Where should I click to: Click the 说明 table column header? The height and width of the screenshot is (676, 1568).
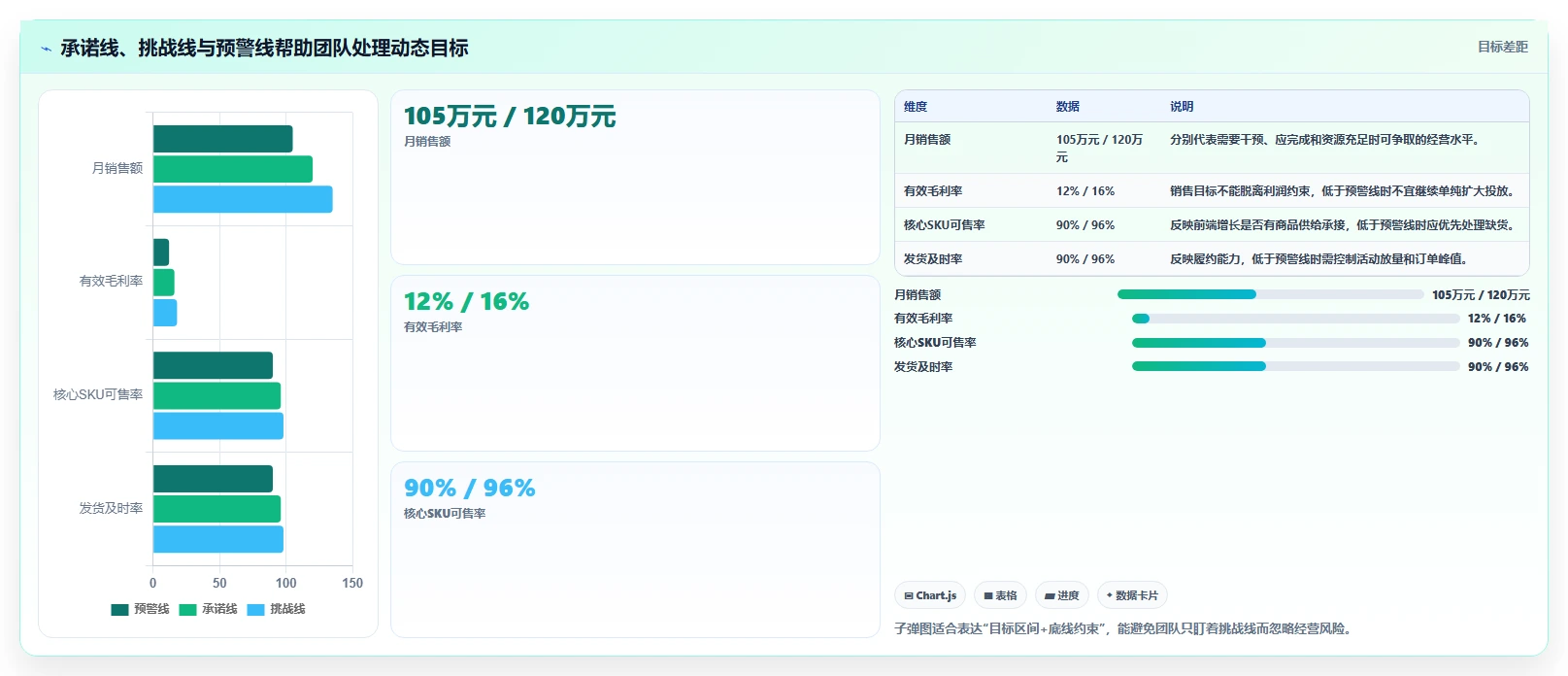(x=1182, y=107)
